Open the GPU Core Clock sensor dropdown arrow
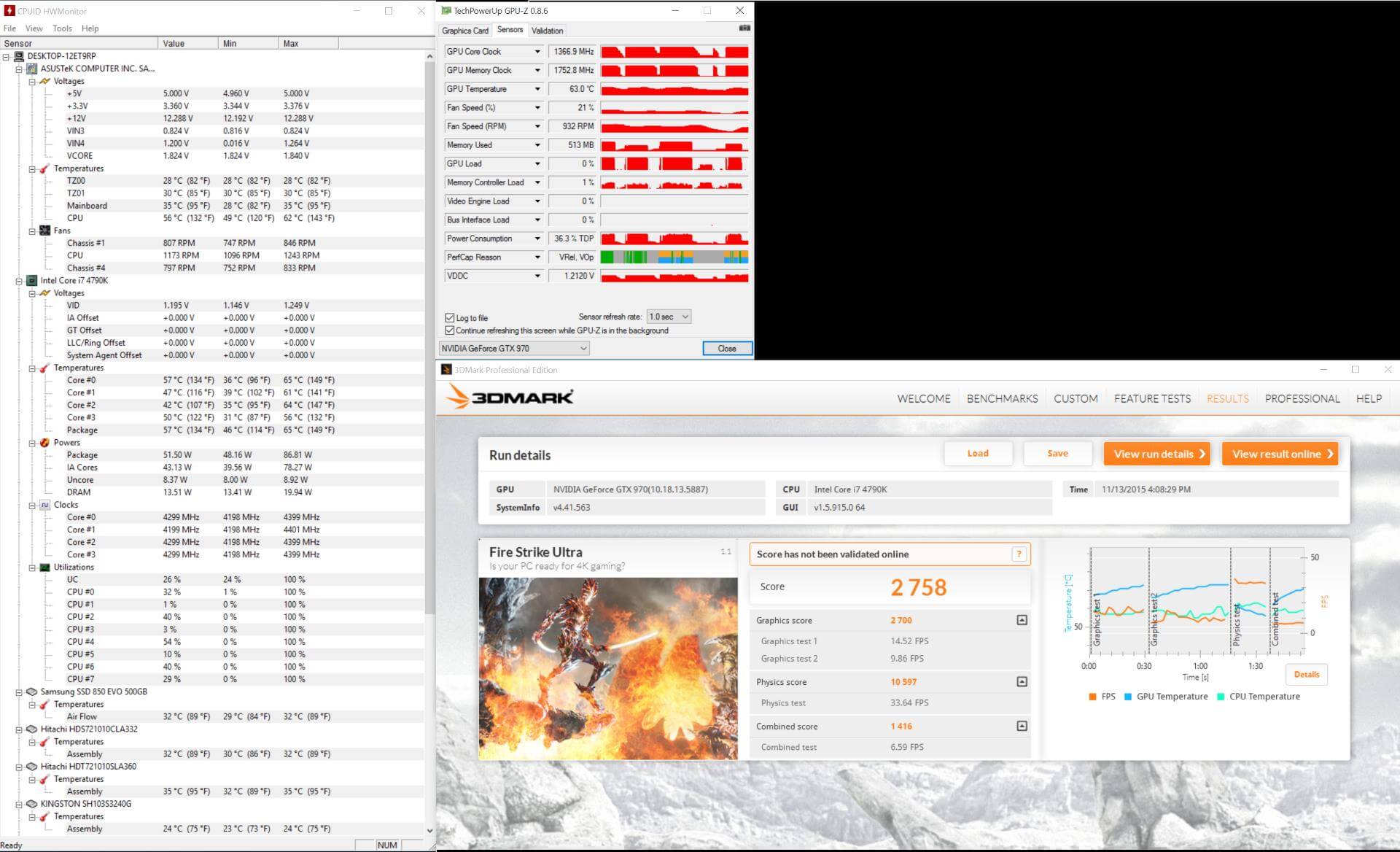This screenshot has height=852, width=1400. point(537,52)
